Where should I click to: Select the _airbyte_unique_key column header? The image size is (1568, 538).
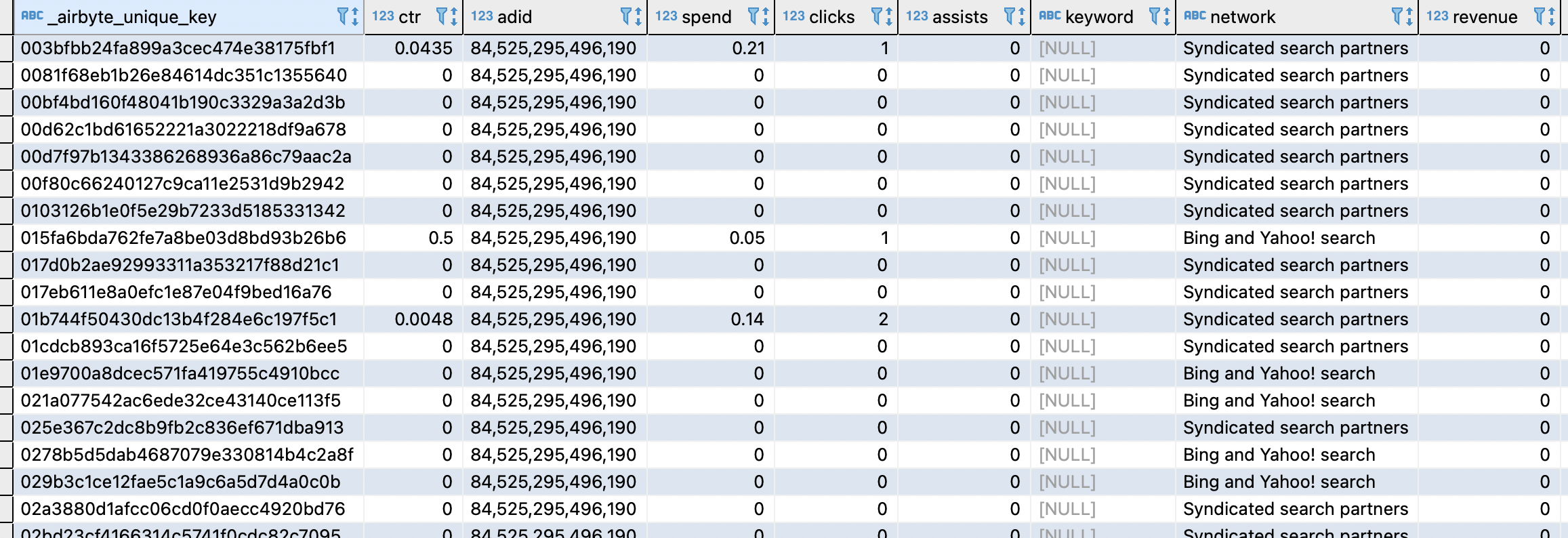pos(188,17)
